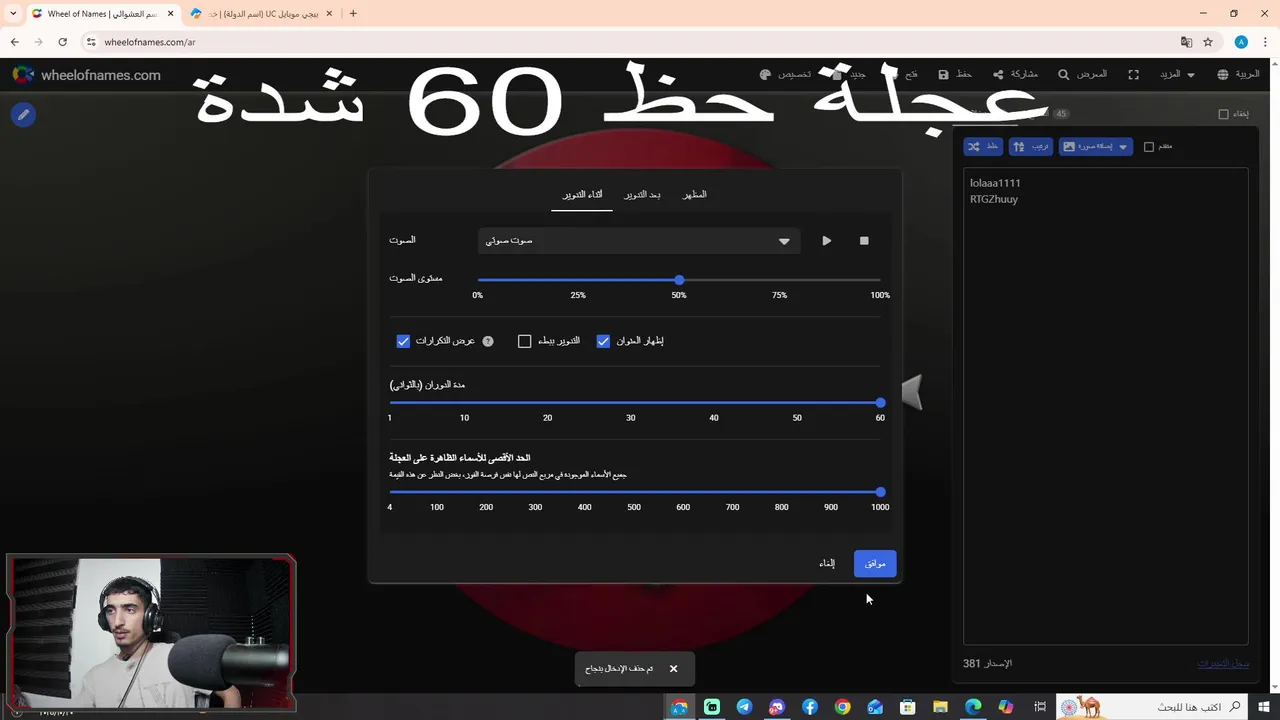Switch to the During spin tab
1280x720 pixels.
click(x=582, y=195)
